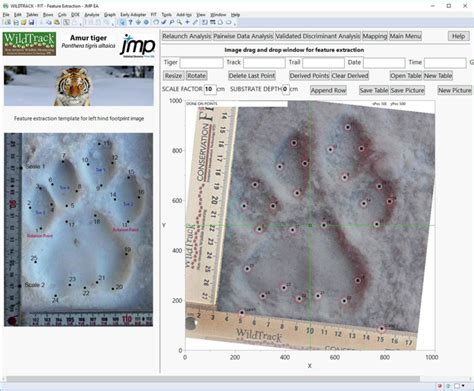Click the left hind footprint template image
The image size is (474, 391).
click(x=79, y=229)
